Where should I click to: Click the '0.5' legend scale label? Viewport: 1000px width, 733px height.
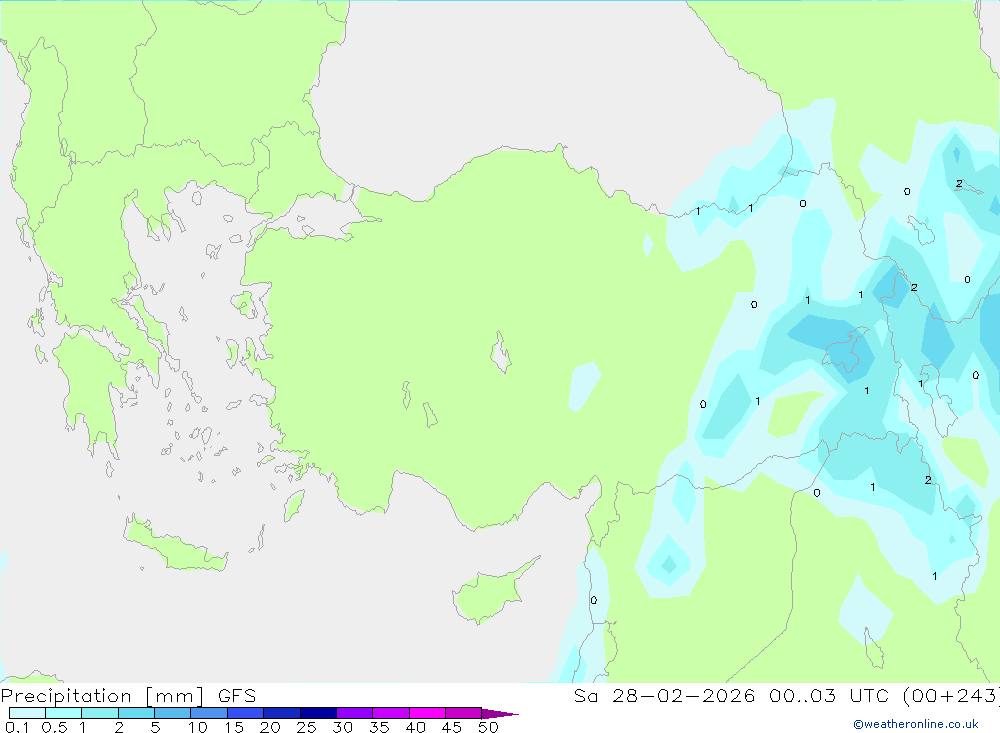click(x=54, y=727)
